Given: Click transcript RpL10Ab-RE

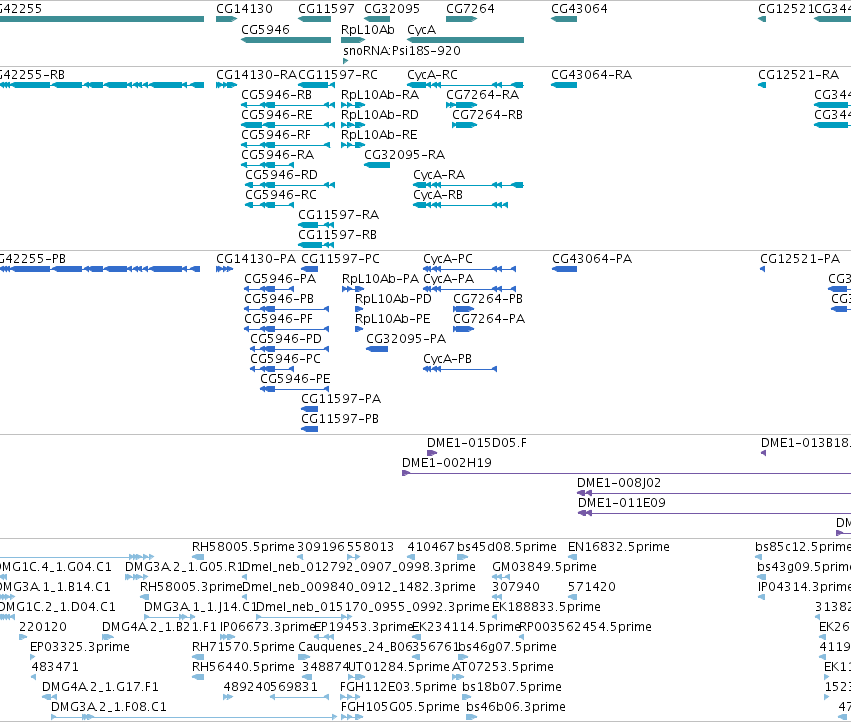Looking at the screenshot, I should [x=379, y=135].
